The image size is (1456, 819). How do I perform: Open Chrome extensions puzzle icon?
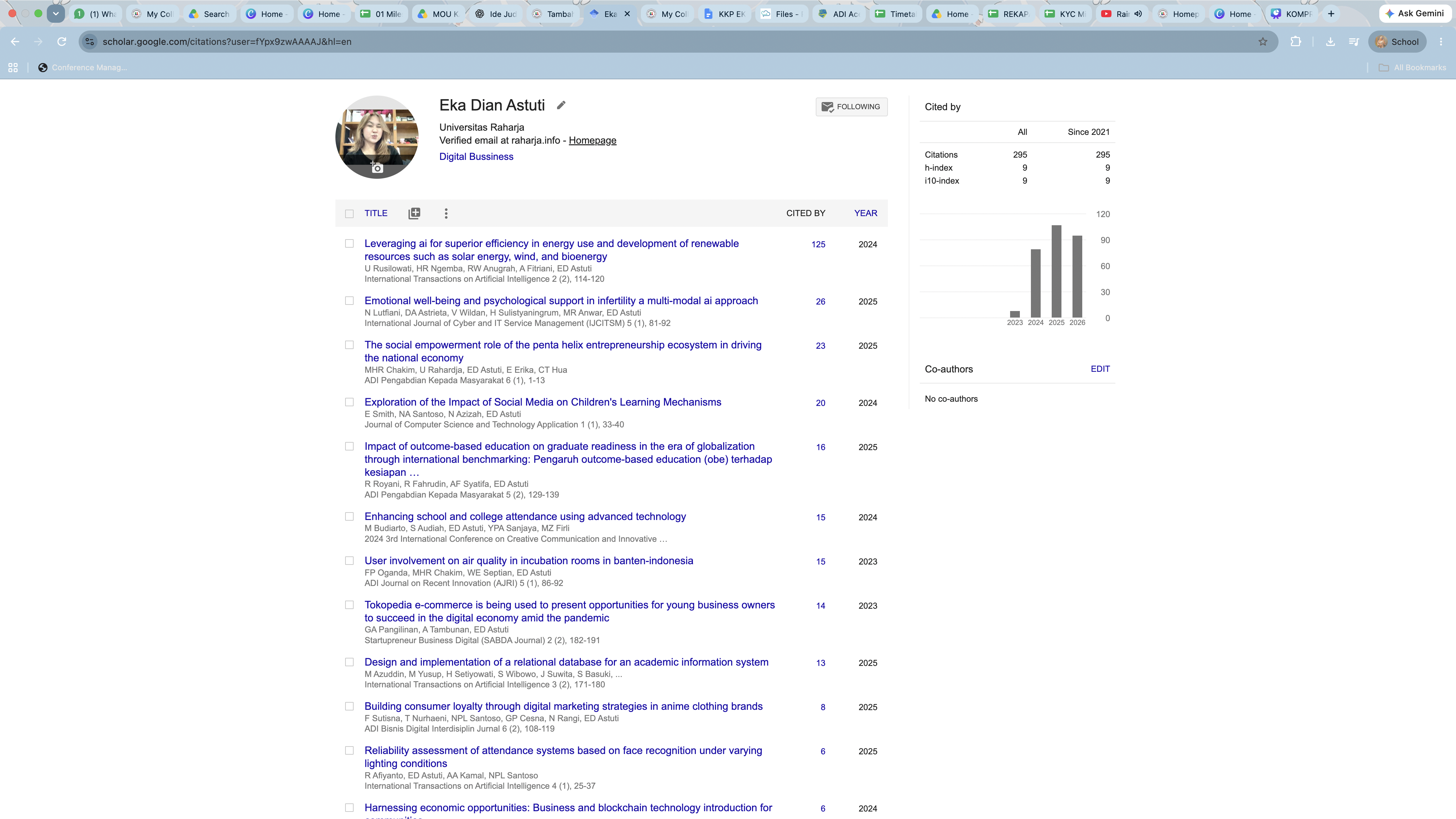click(1295, 42)
